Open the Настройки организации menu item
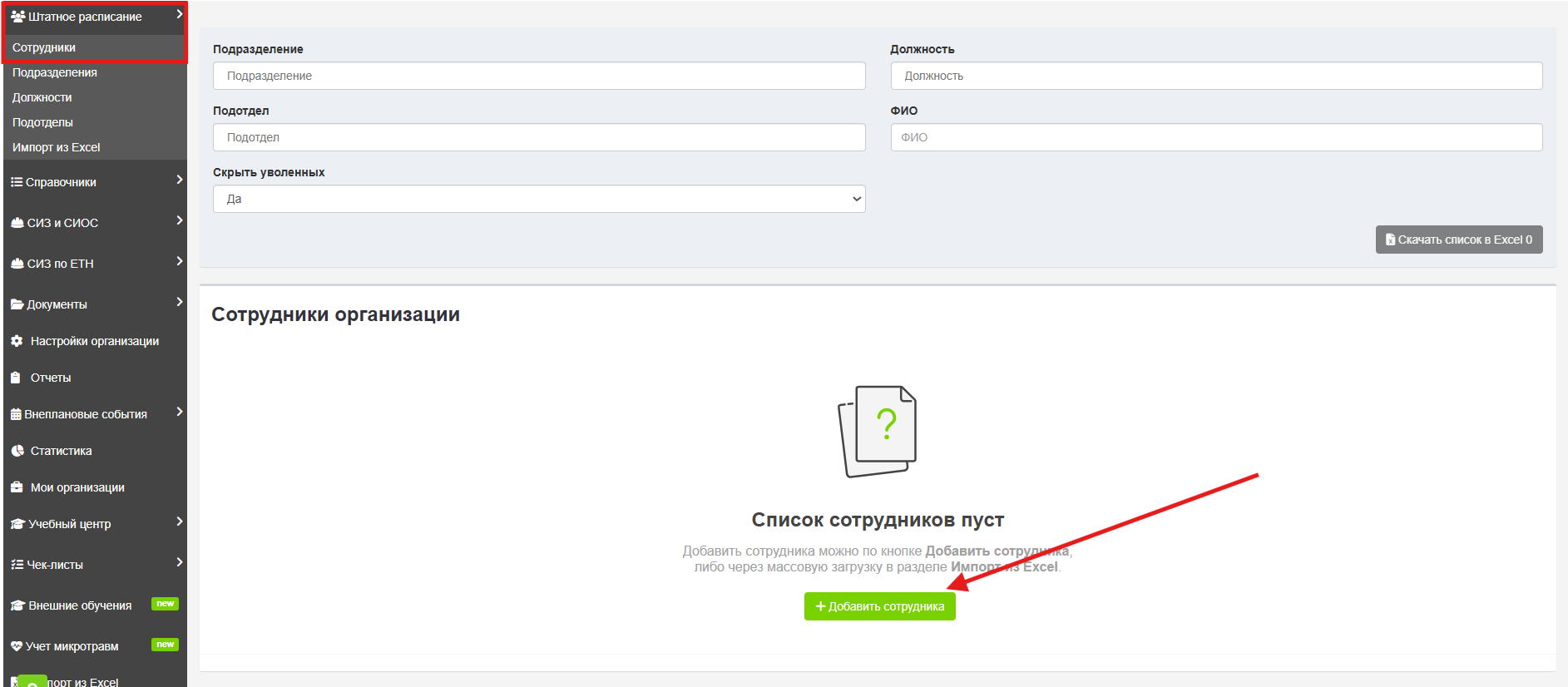The width and height of the screenshot is (1568, 687). click(95, 341)
